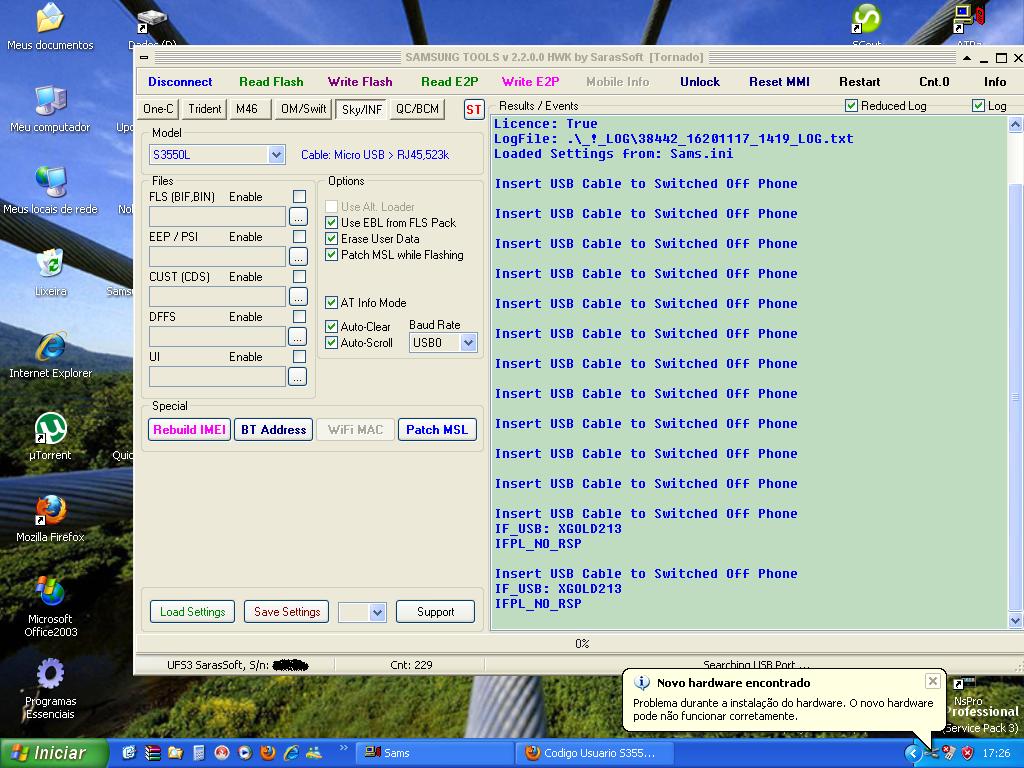Select the Read Flash menu item
This screenshot has height=768, width=1024.
(x=271, y=82)
